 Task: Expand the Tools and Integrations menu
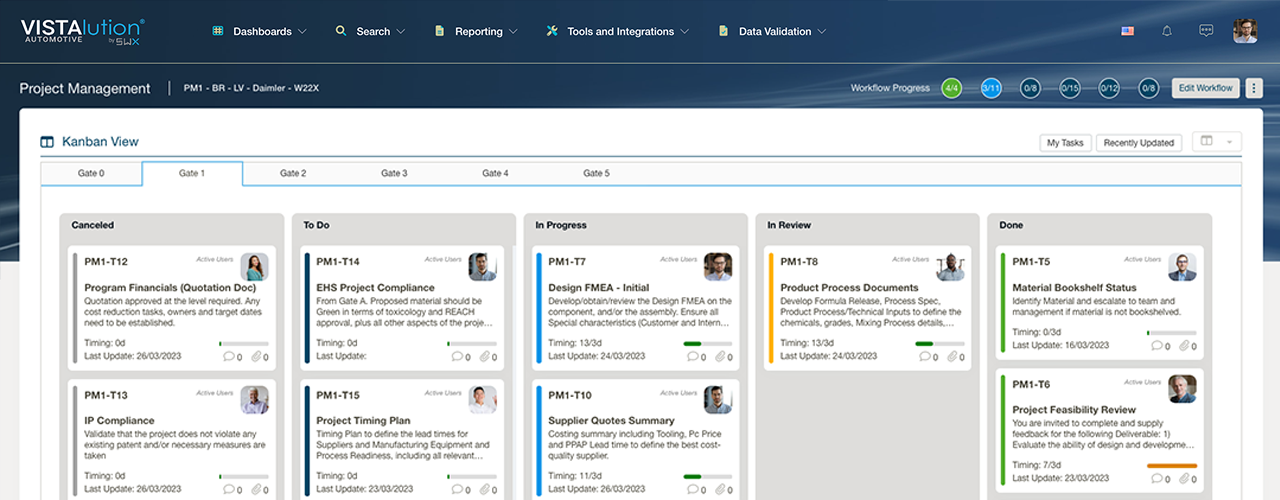(x=618, y=31)
